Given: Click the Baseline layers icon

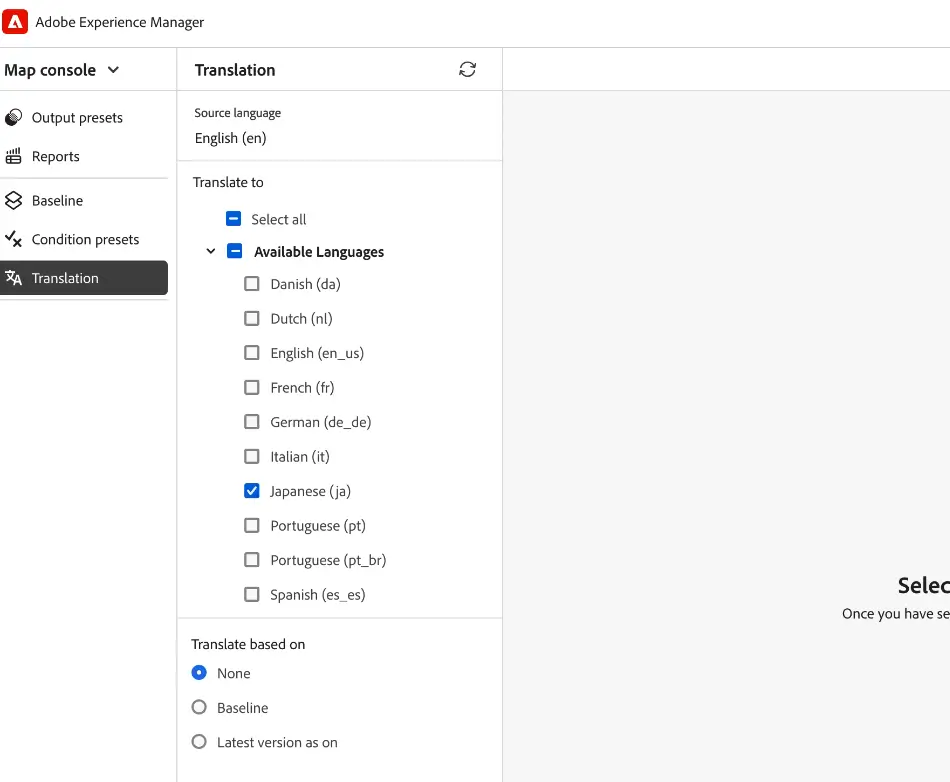Looking at the screenshot, I should (13, 200).
